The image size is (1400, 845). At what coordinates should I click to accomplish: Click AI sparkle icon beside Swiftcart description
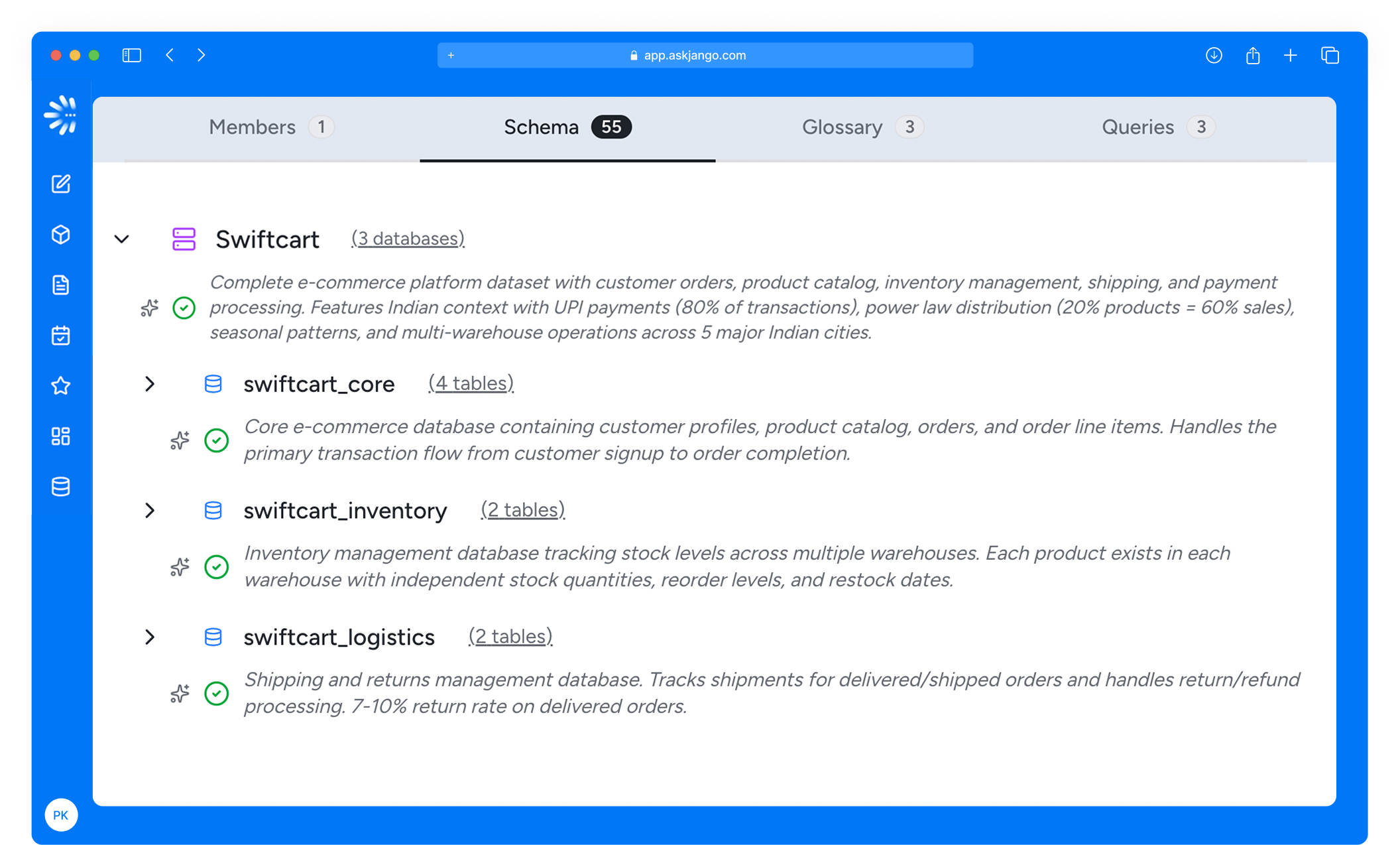[x=150, y=308]
